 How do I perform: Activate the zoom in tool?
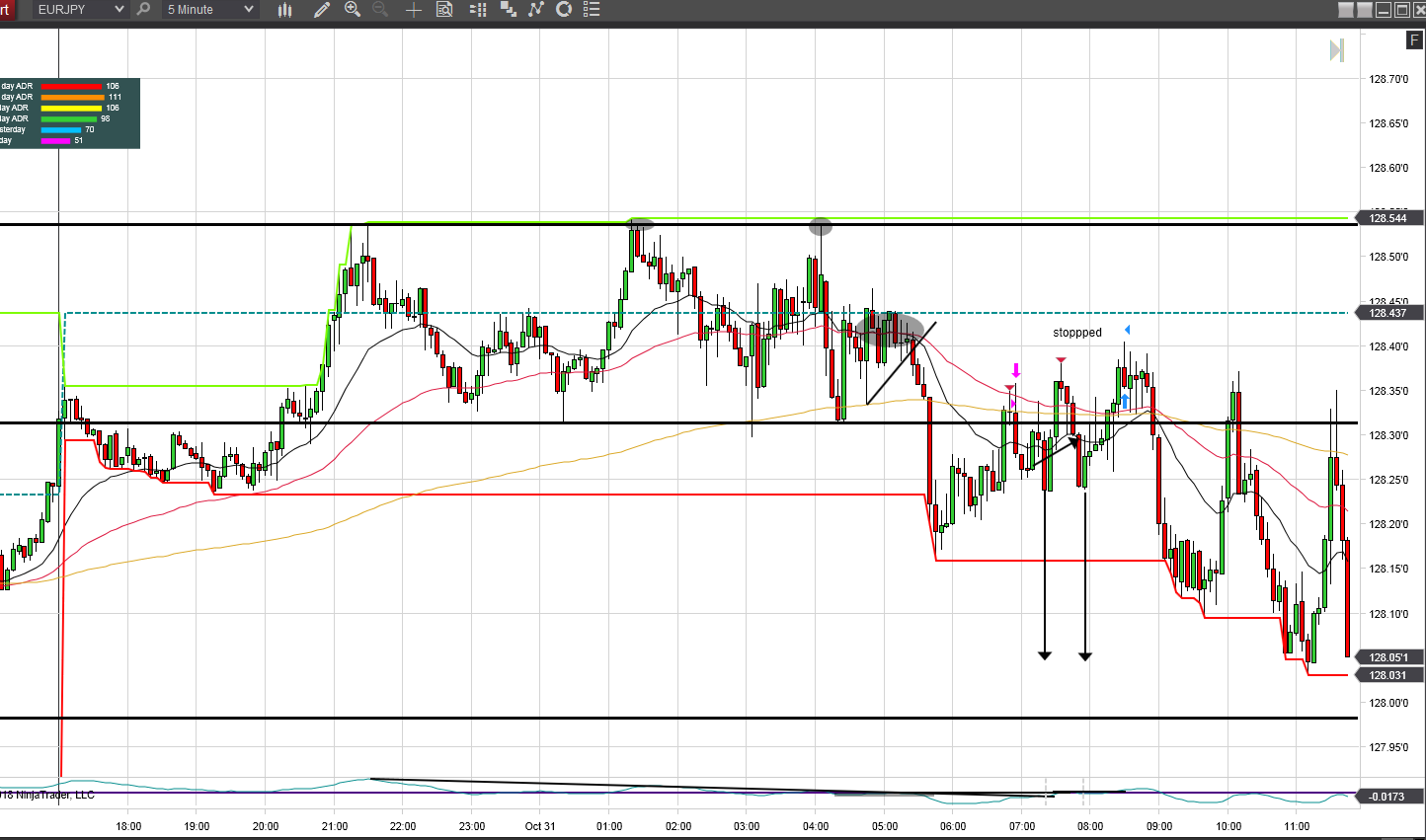pos(353,9)
